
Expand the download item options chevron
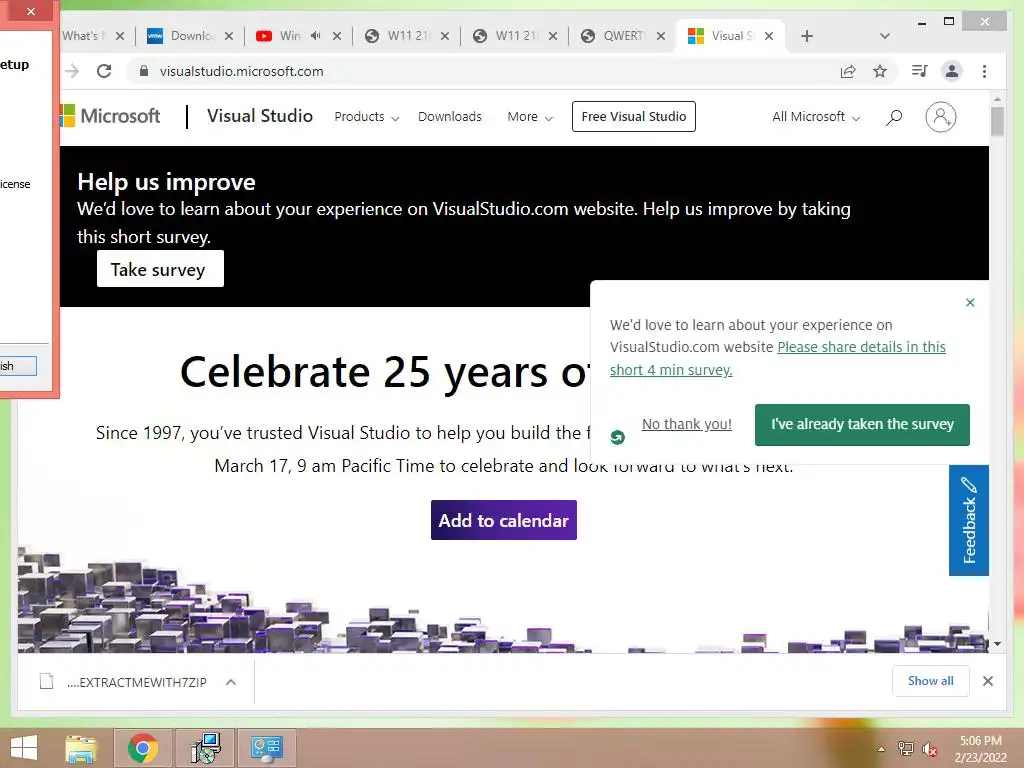click(231, 682)
